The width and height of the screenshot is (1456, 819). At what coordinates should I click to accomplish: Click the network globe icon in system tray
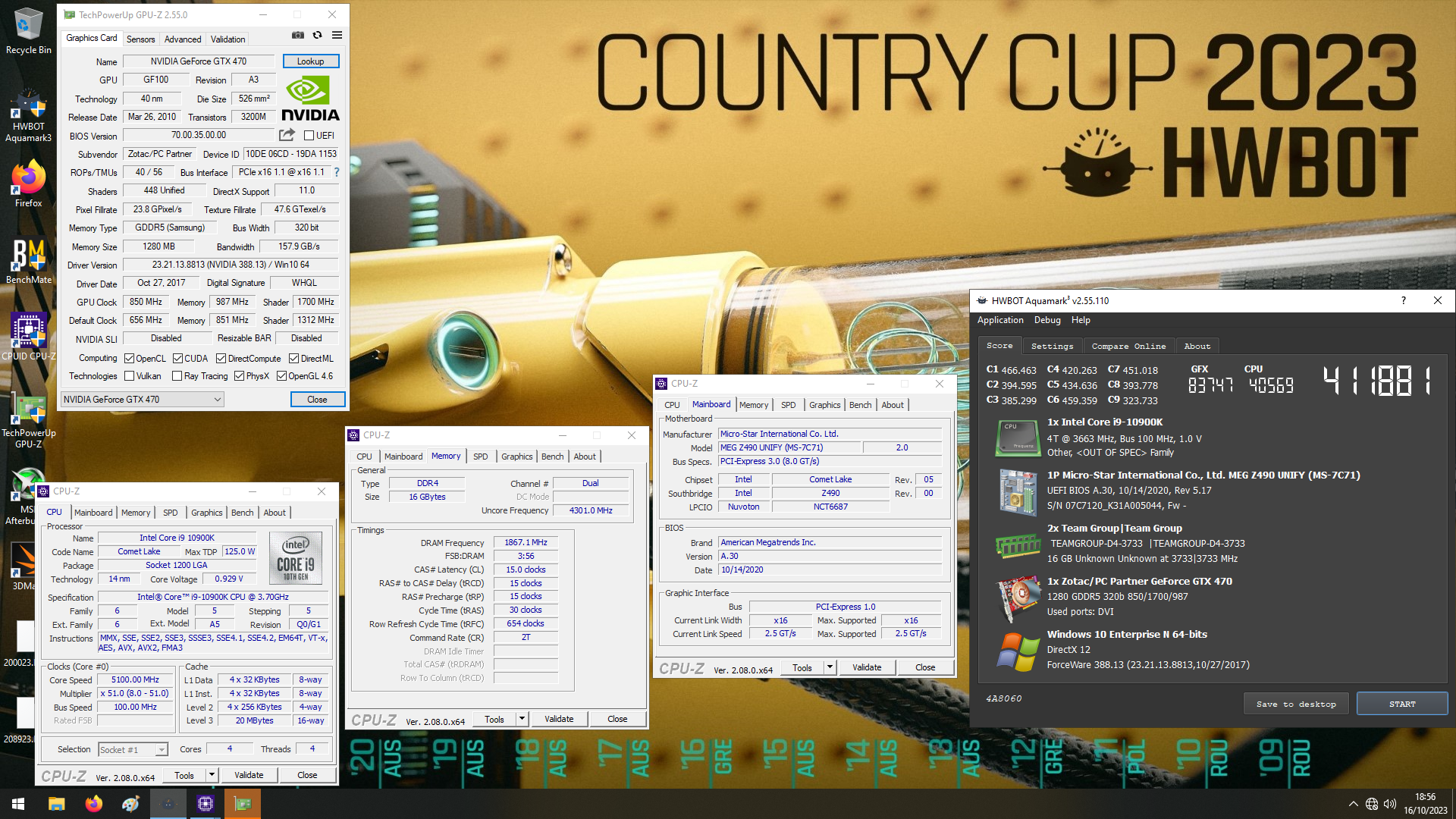(x=1371, y=804)
